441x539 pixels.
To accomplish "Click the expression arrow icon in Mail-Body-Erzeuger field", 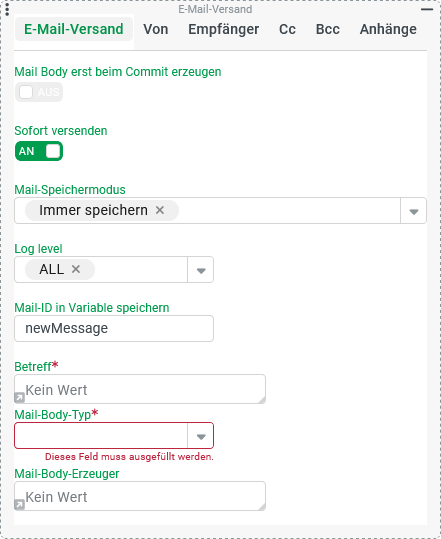I will click(19, 505).
